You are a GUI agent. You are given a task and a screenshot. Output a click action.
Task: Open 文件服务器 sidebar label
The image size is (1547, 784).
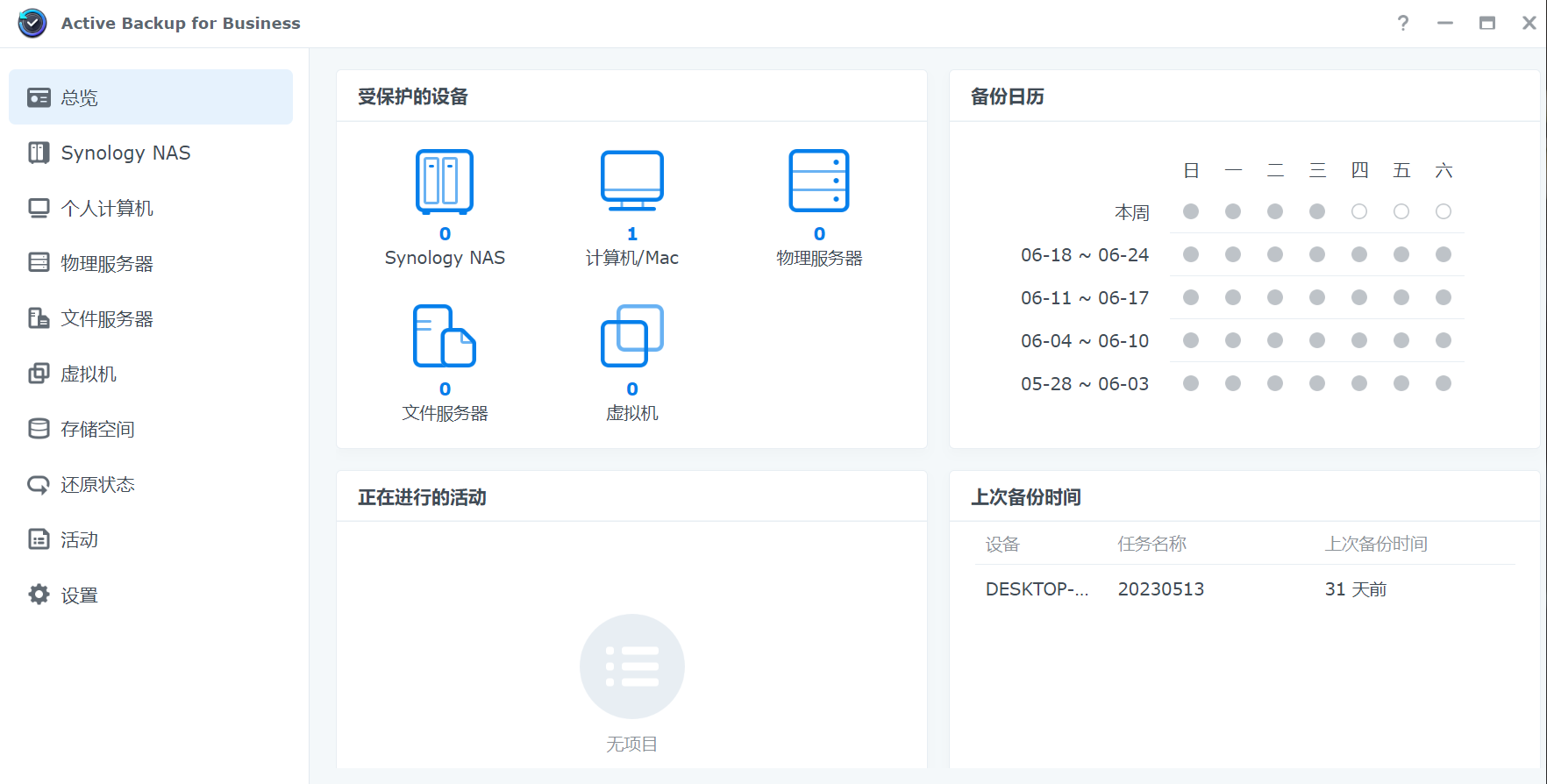[x=107, y=319]
